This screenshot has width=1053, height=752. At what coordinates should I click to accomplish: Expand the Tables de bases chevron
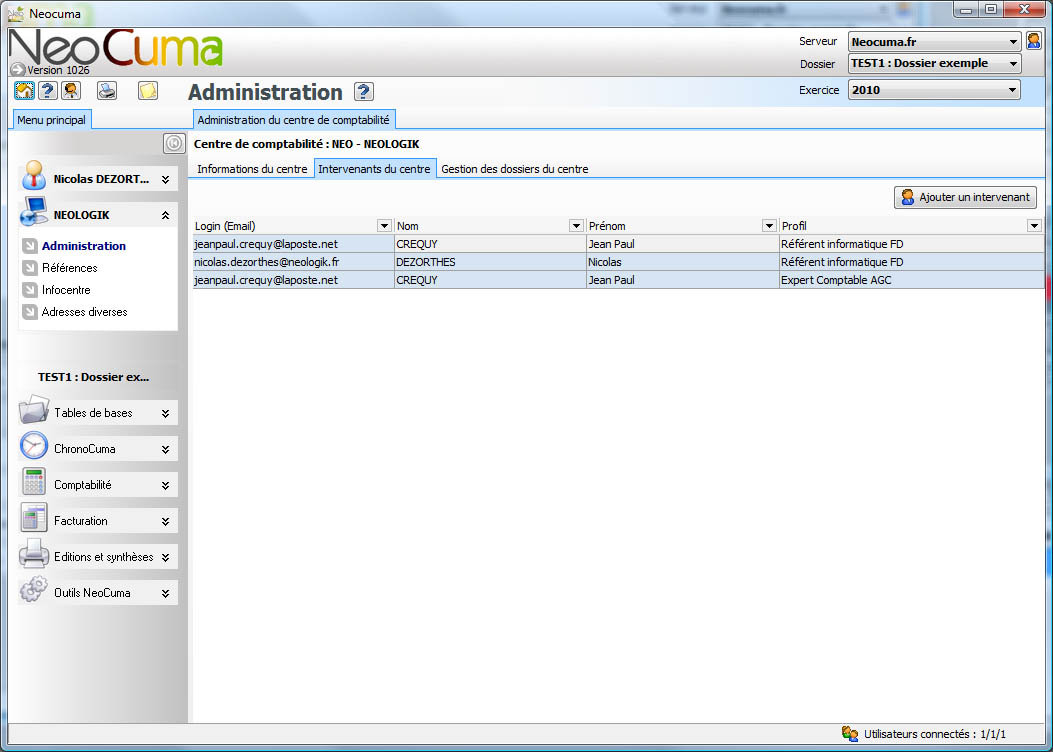point(165,414)
